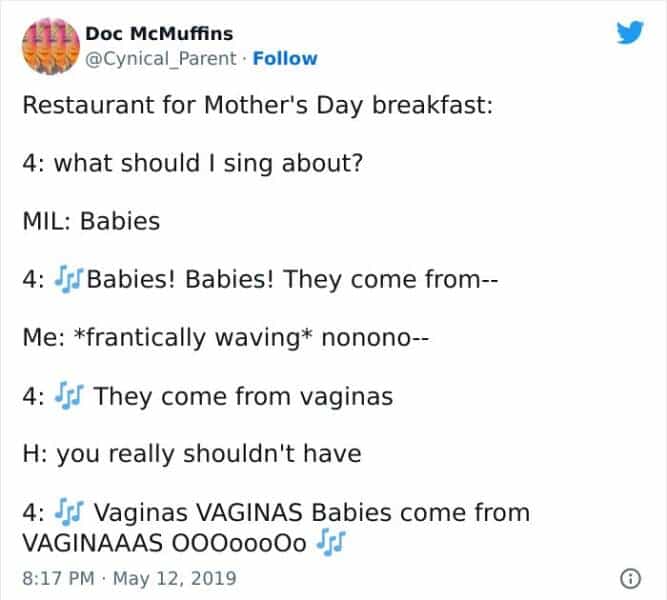The width and height of the screenshot is (667, 600).
Task: Click the "VAGINAAAS OOOoooOo" text
Action: (163, 542)
